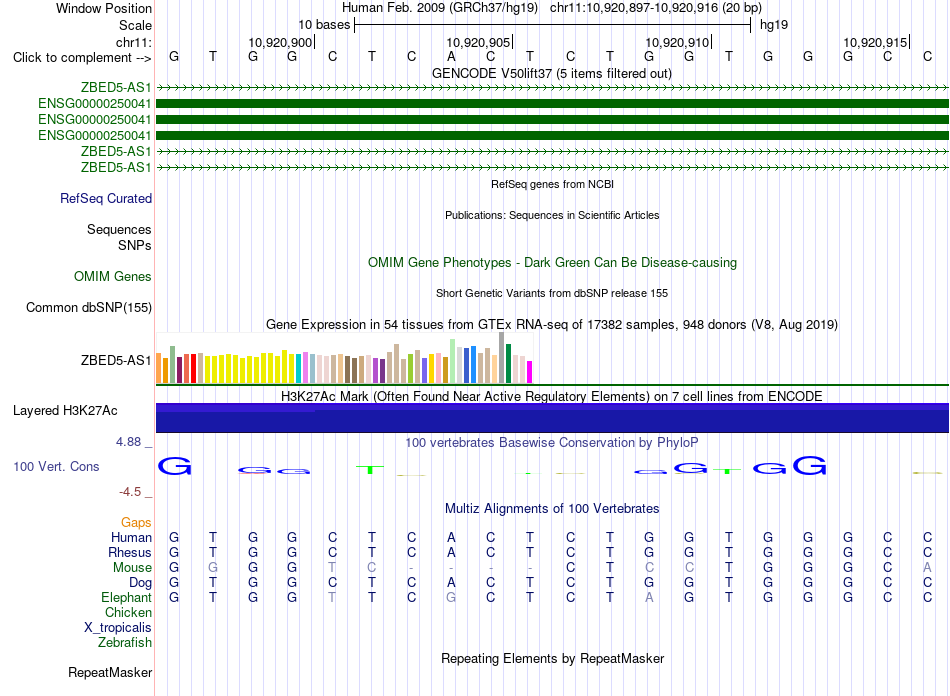Viewport: 950px width, 696px height.
Task: Open 'Multiz Alignments of 100 Vertebrates' title
Action: [x=552, y=509]
